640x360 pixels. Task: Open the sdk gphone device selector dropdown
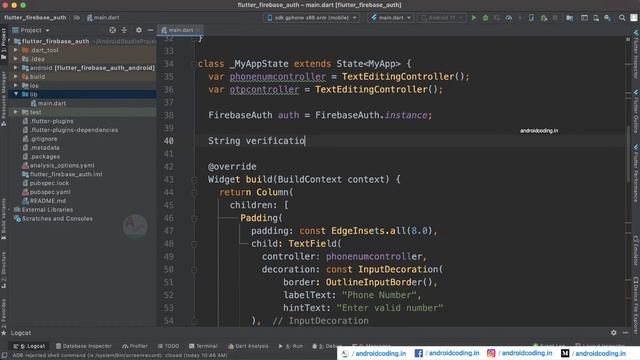(x=312, y=18)
